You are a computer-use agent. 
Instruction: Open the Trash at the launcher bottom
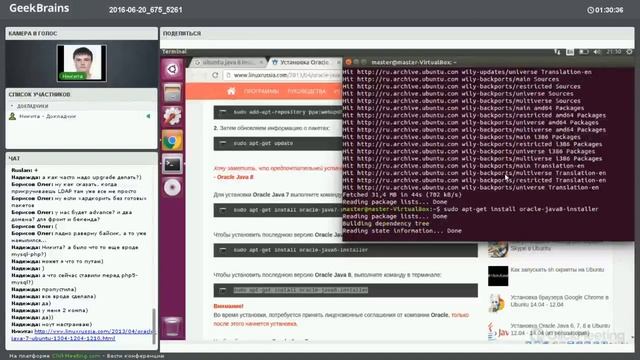(172, 327)
